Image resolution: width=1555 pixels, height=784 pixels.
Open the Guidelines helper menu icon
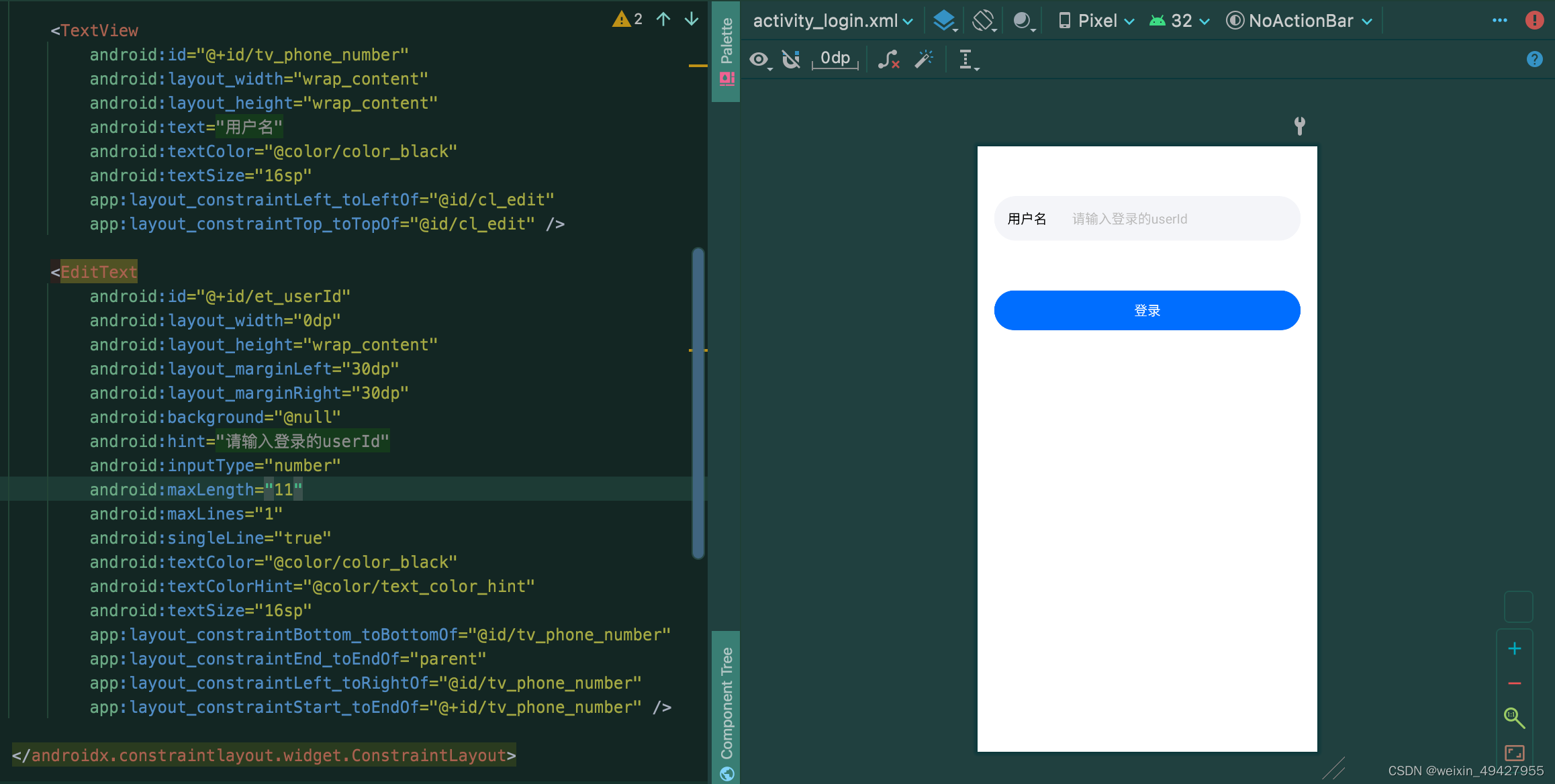[967, 60]
